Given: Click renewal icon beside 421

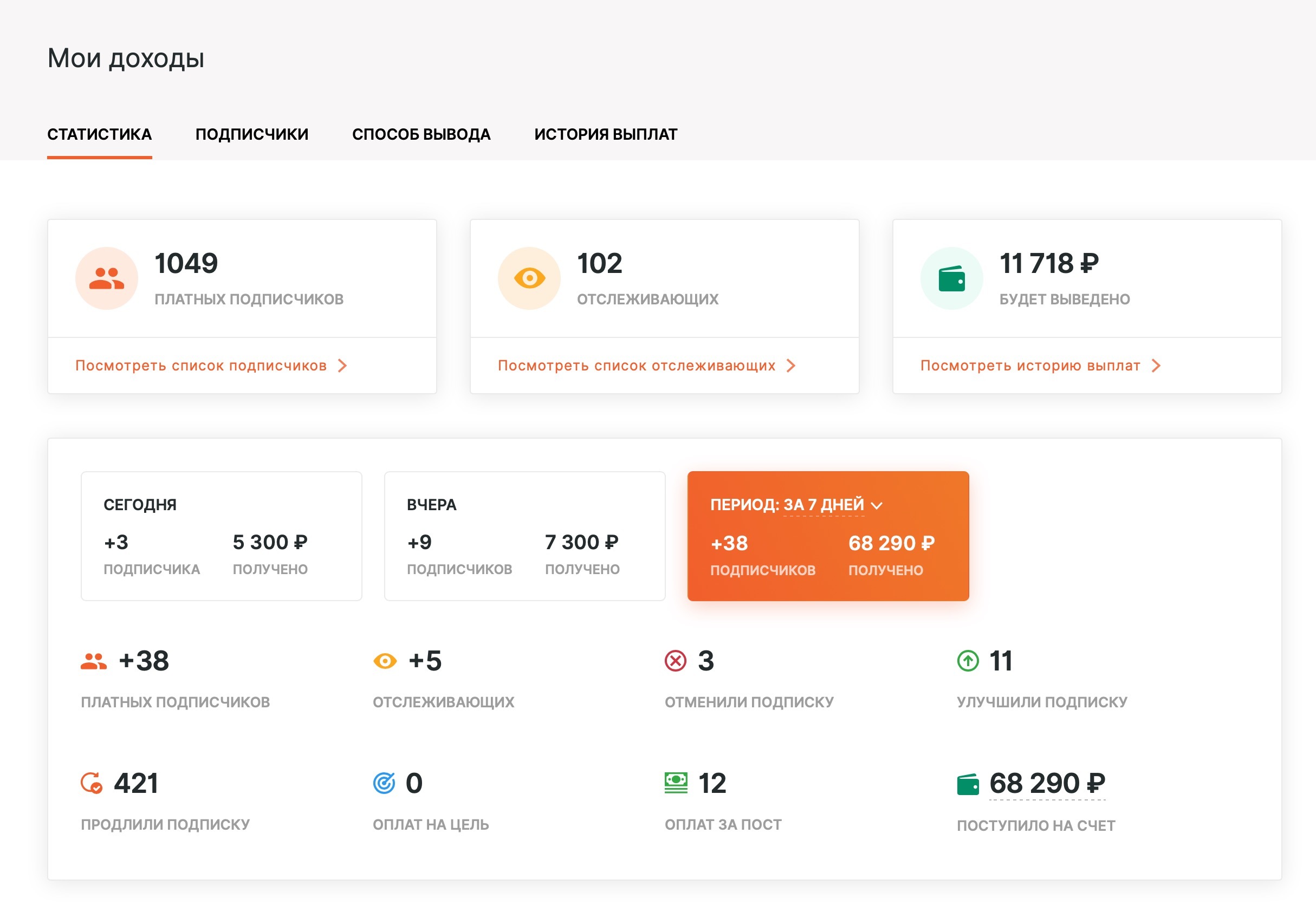Looking at the screenshot, I should [92, 784].
